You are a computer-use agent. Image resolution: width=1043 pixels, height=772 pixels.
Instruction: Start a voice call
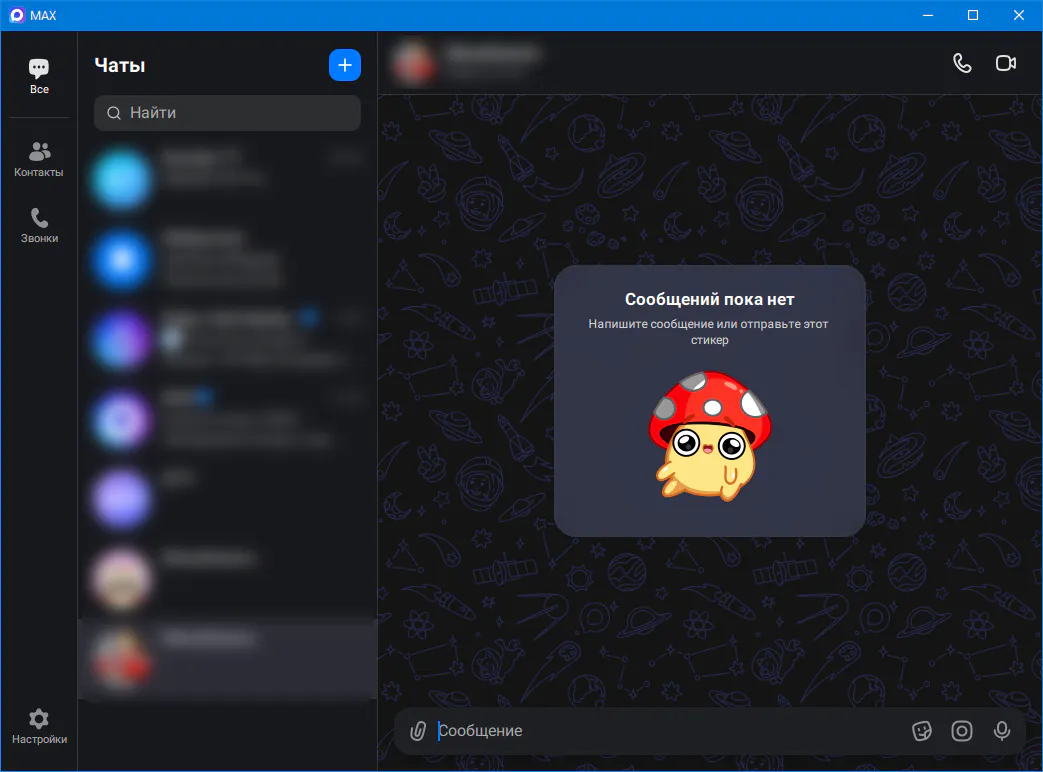962,63
